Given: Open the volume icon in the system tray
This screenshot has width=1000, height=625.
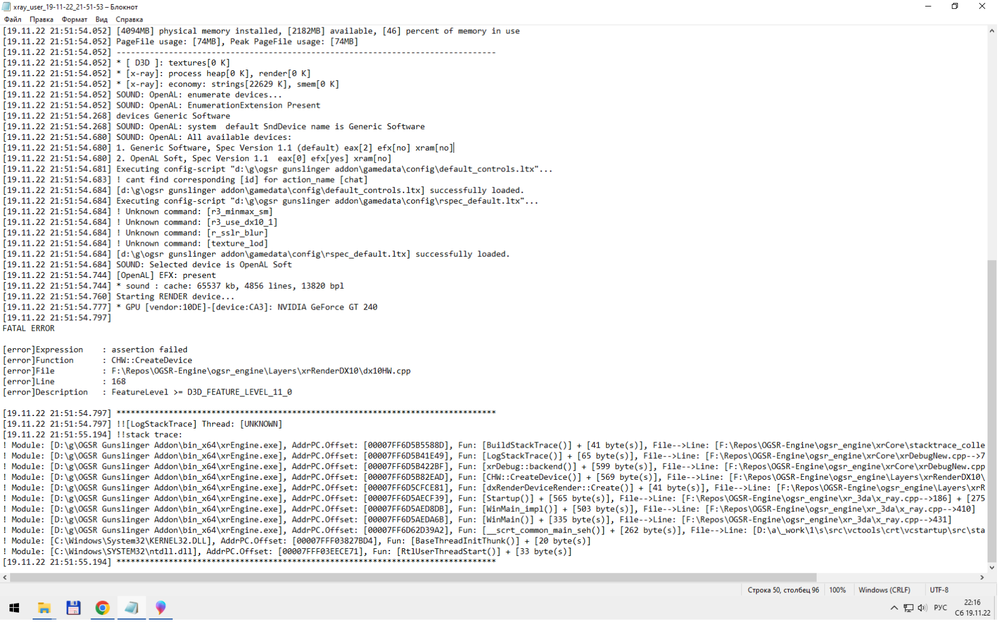Looking at the screenshot, I should pos(922,608).
